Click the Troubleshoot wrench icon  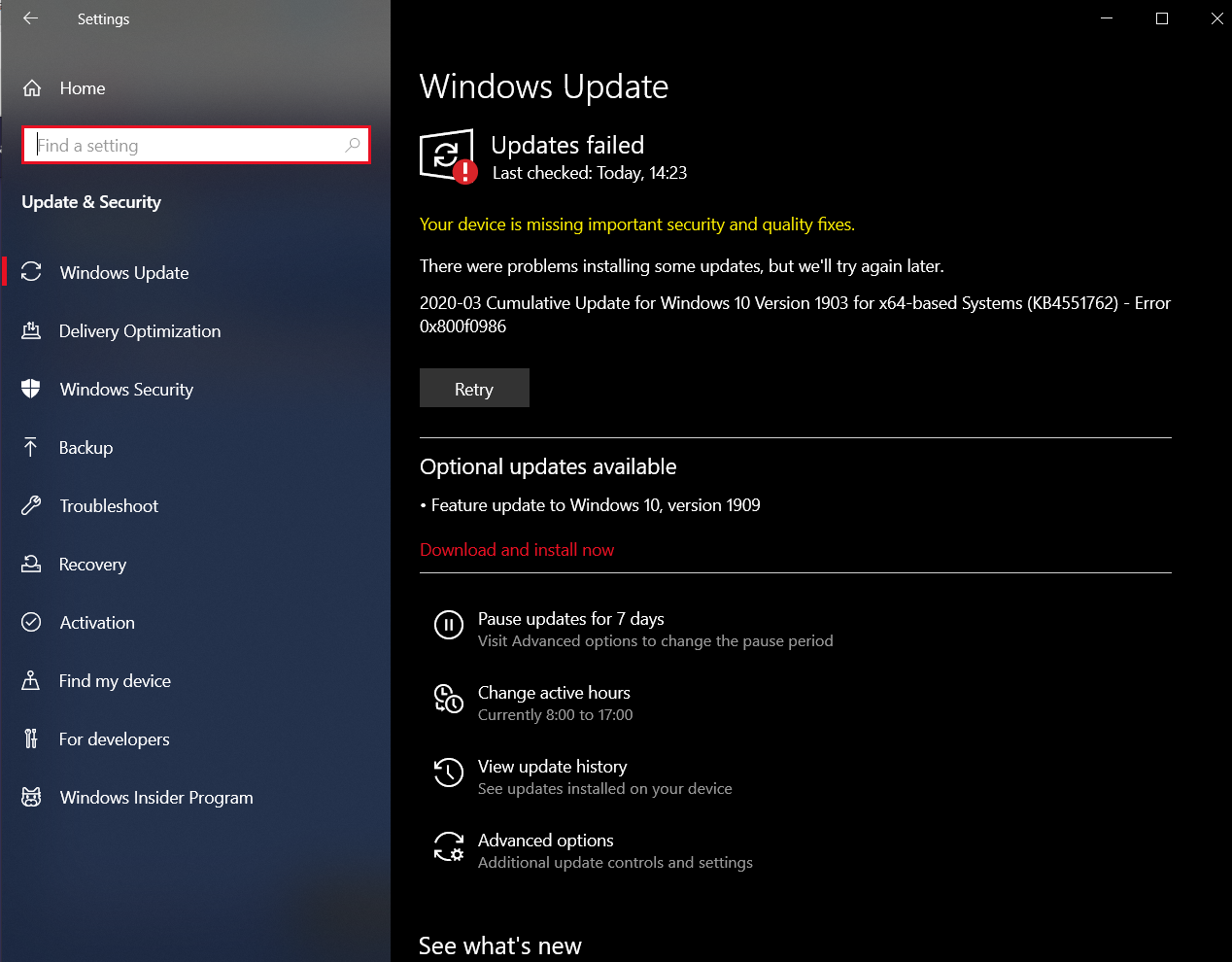point(31,505)
